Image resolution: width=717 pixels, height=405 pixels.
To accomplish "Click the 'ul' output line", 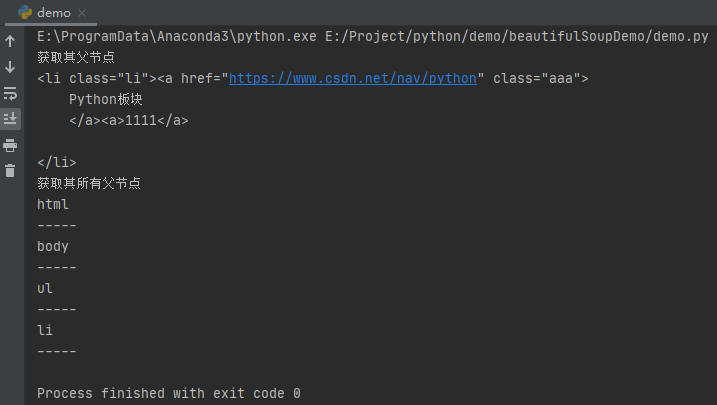I will [45, 288].
